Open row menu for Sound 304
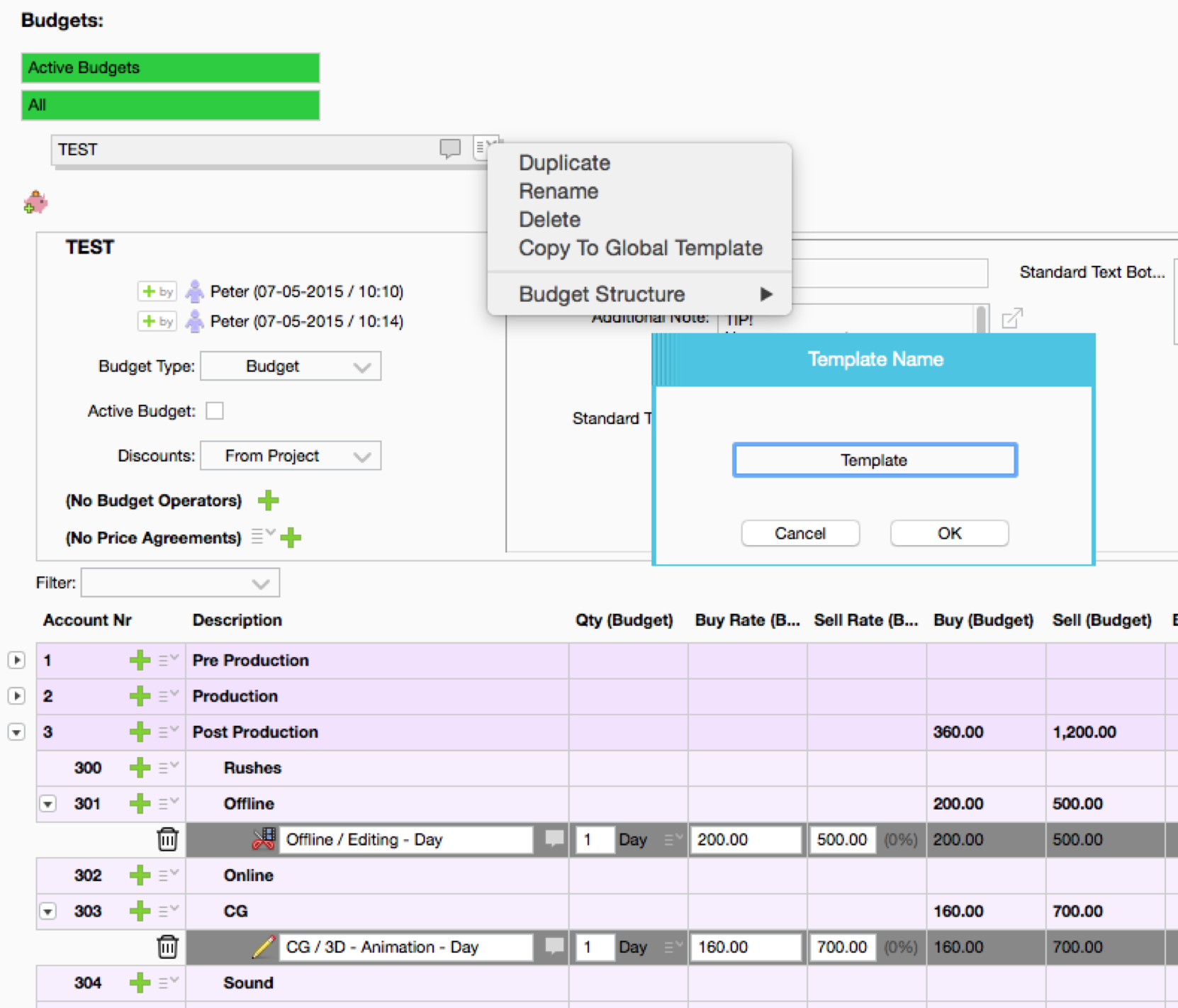 [168, 982]
